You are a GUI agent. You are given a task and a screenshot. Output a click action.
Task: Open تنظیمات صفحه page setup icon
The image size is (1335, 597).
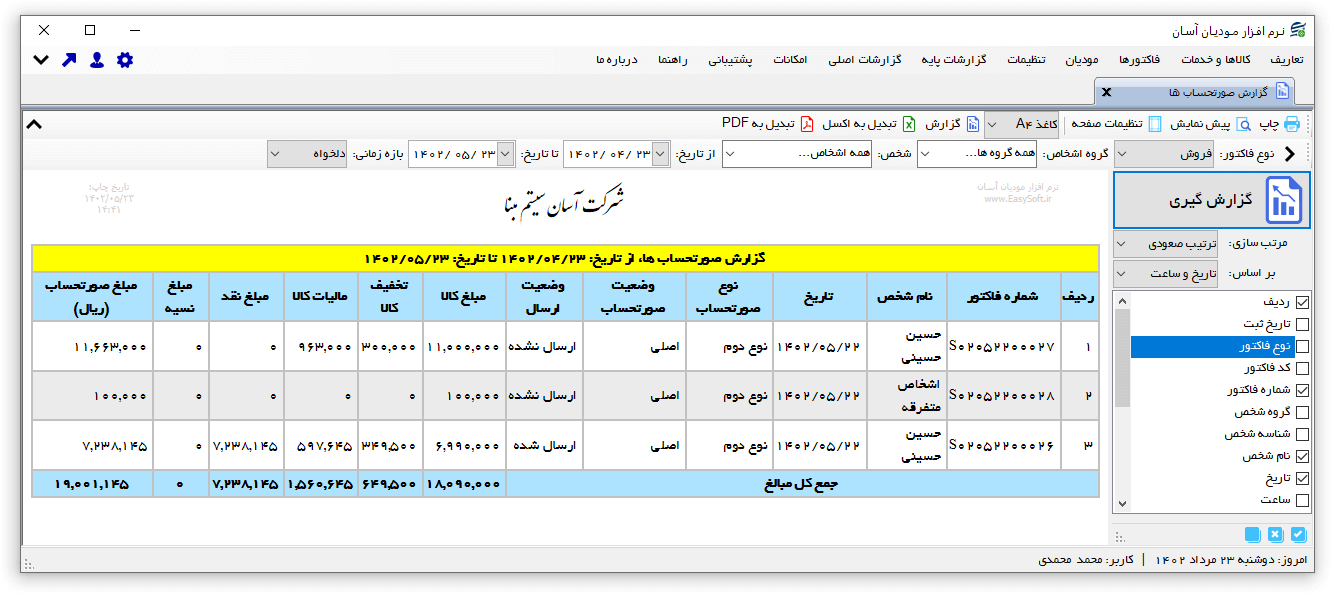click(1155, 124)
